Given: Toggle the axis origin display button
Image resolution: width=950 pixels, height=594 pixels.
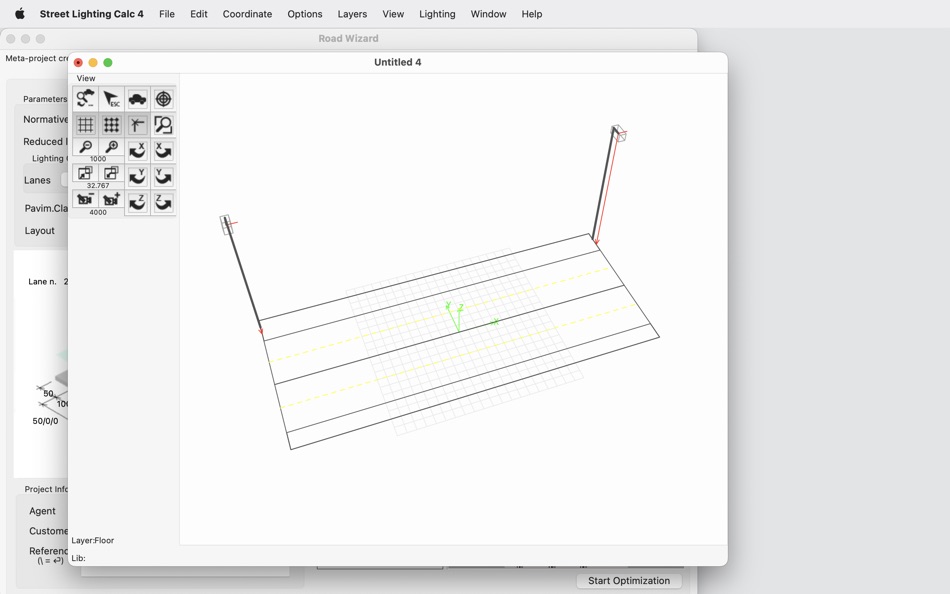Looking at the screenshot, I should click(138, 124).
